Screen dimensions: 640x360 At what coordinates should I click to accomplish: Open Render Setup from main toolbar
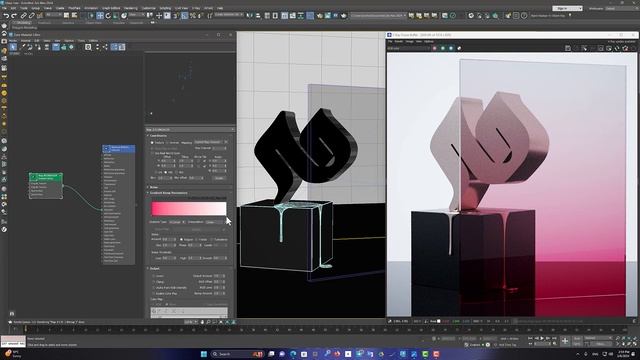click(320, 16)
